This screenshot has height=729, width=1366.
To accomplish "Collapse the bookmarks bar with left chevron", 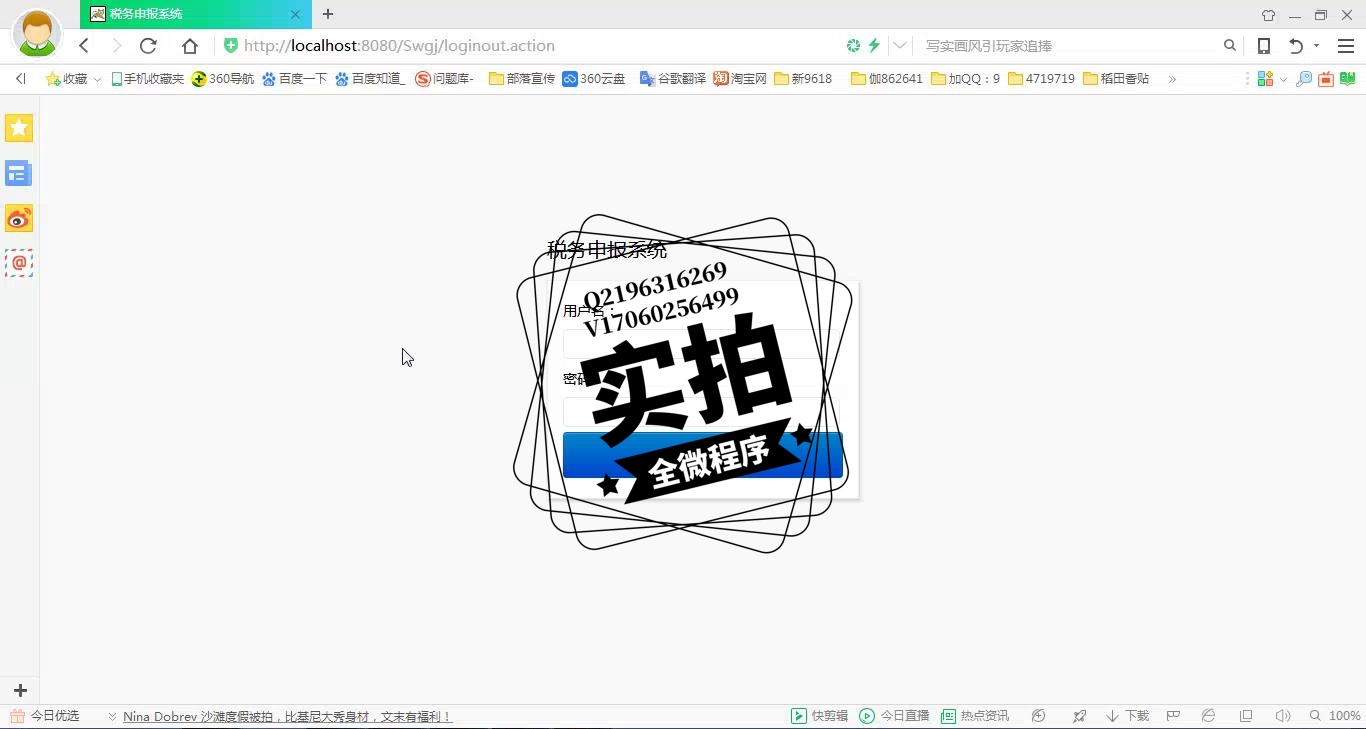I will point(21,79).
